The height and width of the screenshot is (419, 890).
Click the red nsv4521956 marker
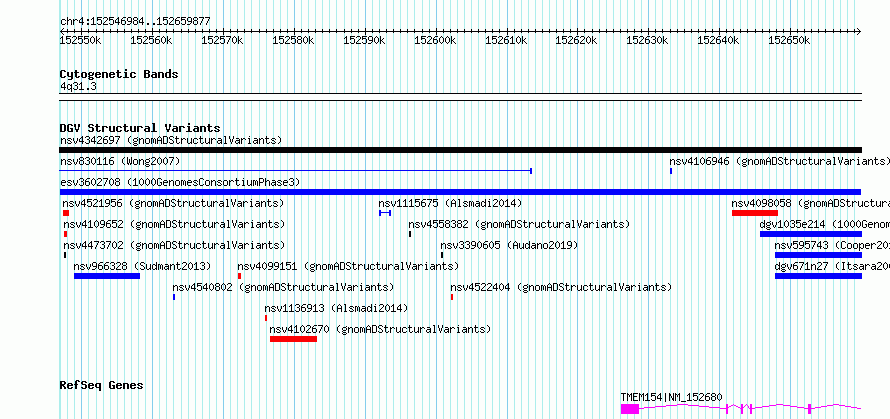(x=66, y=213)
